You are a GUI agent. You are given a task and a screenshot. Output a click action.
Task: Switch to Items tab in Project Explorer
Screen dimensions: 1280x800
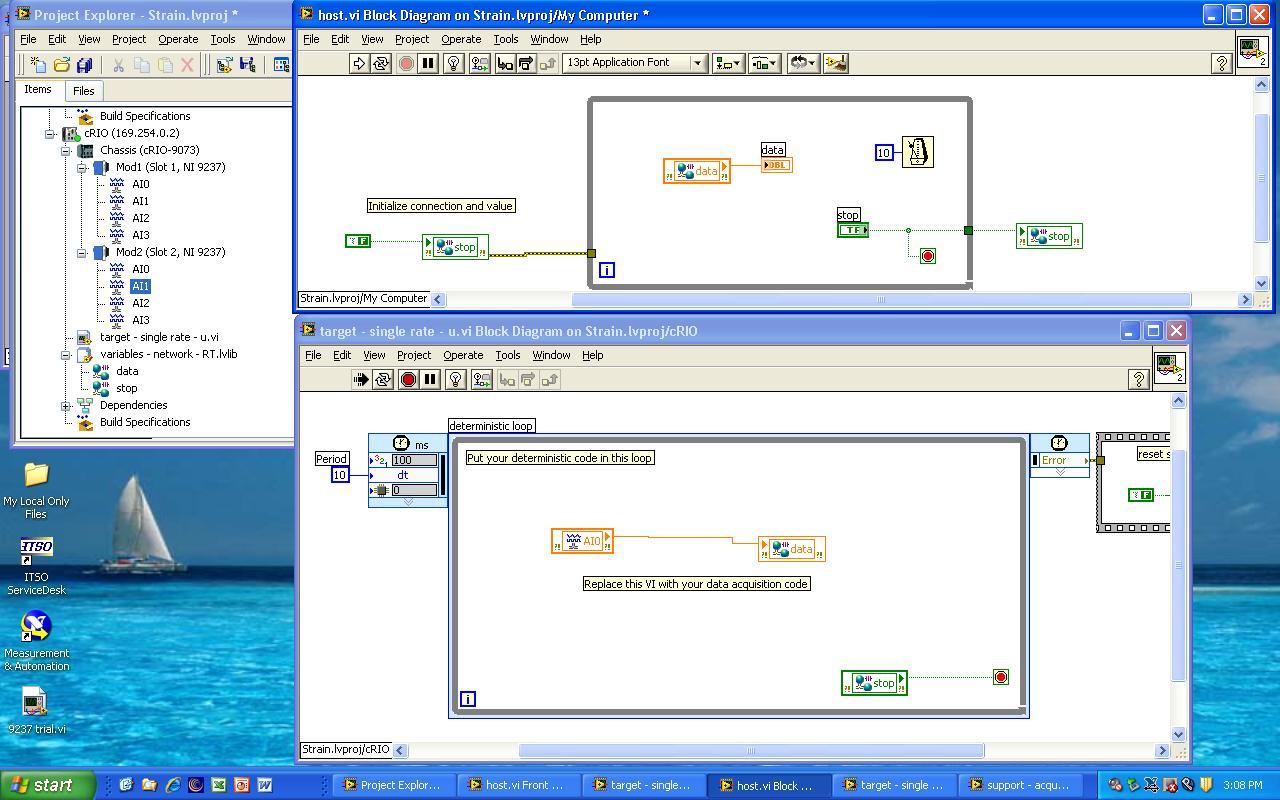pos(38,90)
